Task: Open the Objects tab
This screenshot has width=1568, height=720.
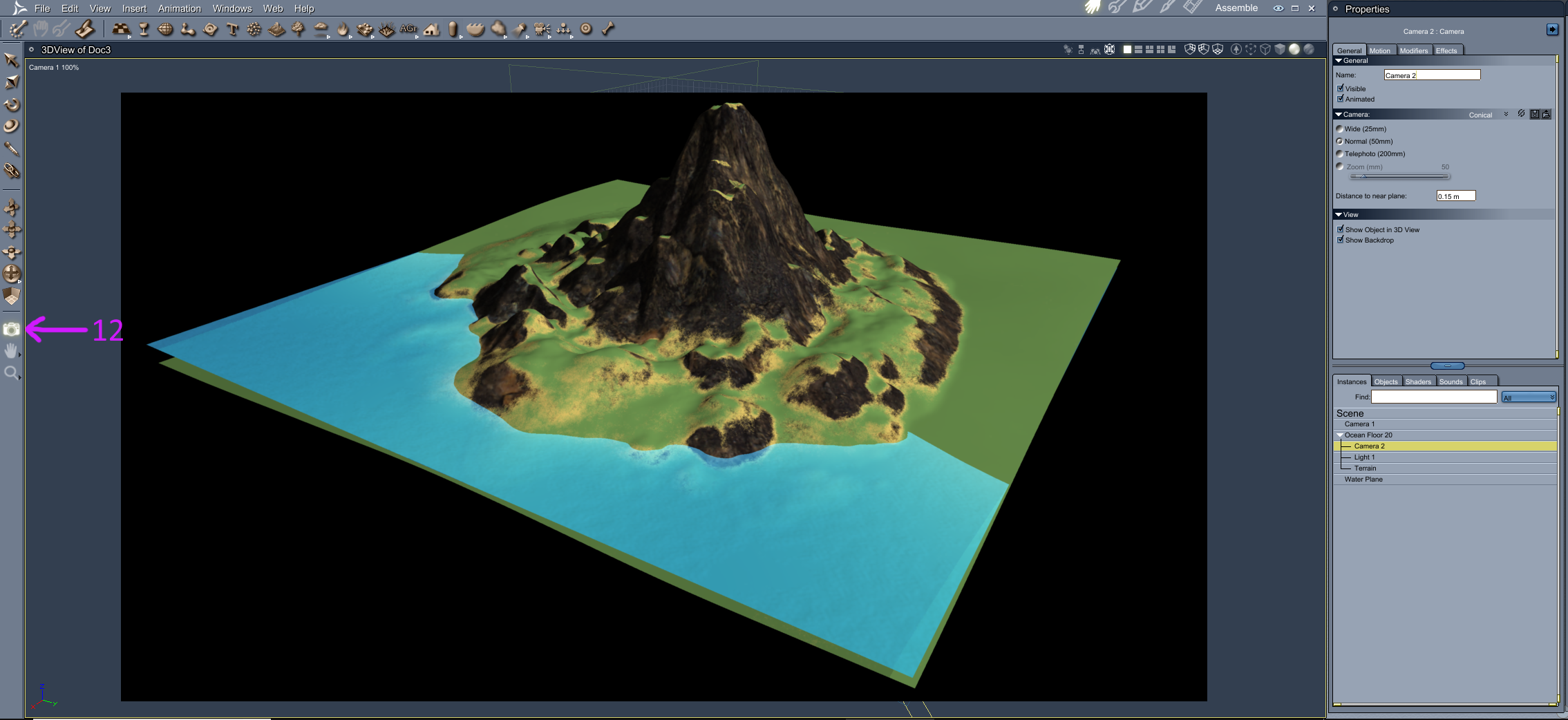Action: [x=1386, y=381]
